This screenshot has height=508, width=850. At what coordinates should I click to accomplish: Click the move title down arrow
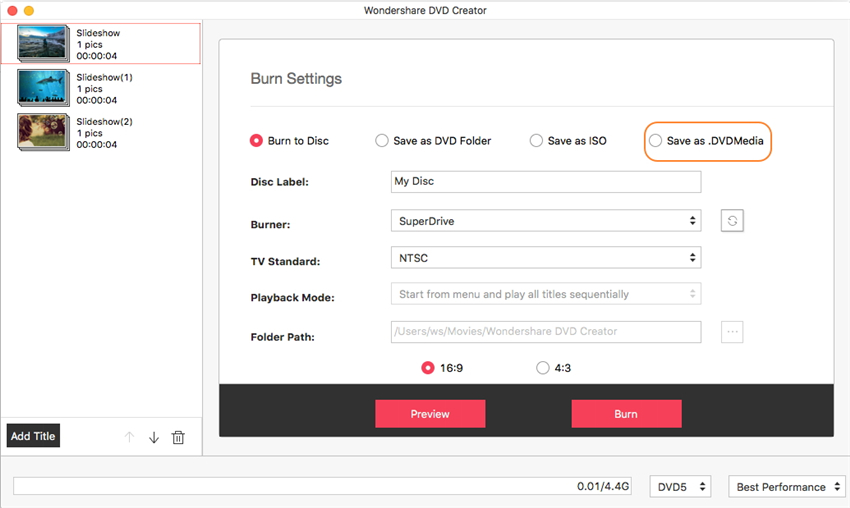click(x=154, y=437)
